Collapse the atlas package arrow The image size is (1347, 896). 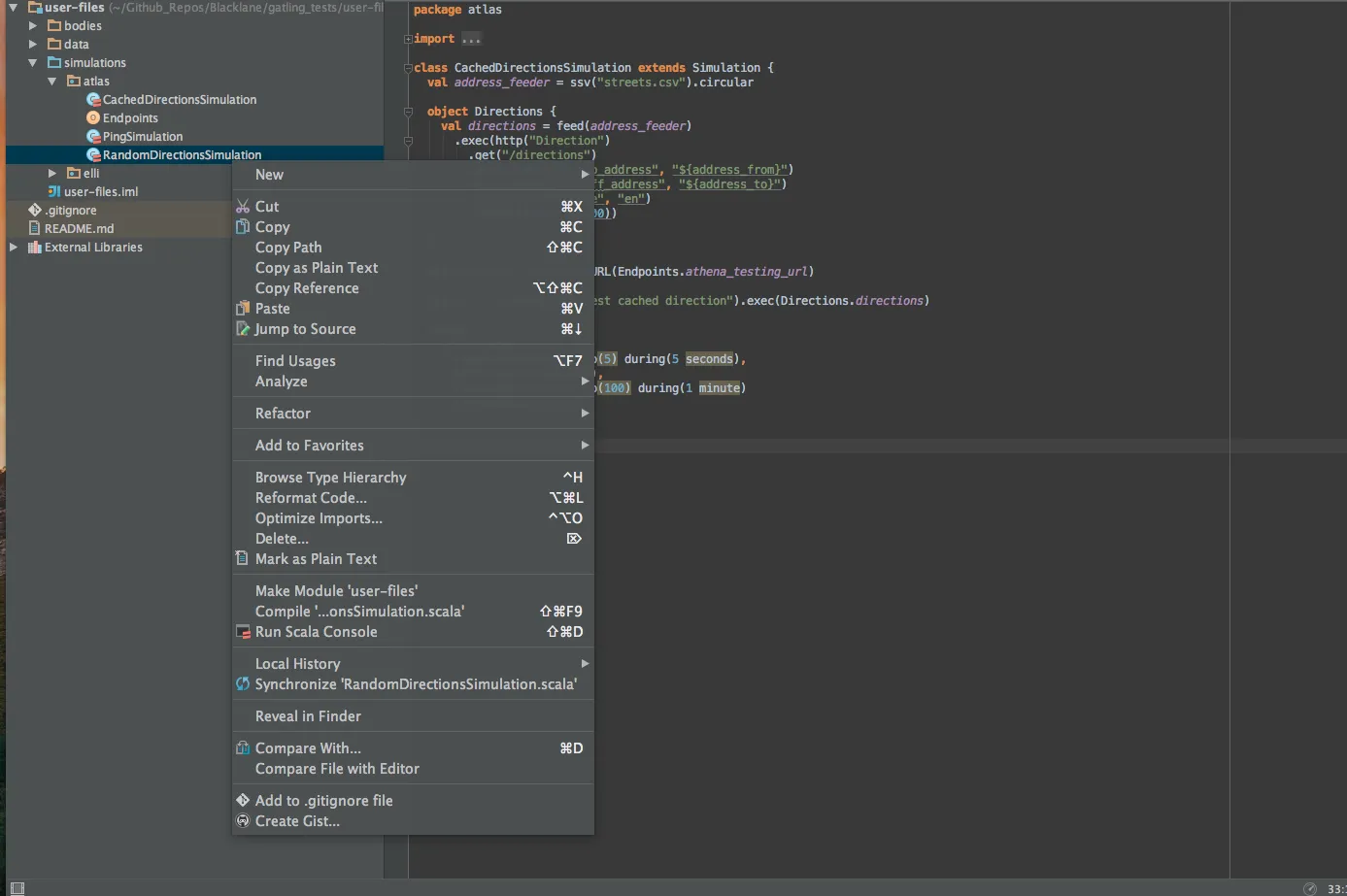click(x=52, y=82)
